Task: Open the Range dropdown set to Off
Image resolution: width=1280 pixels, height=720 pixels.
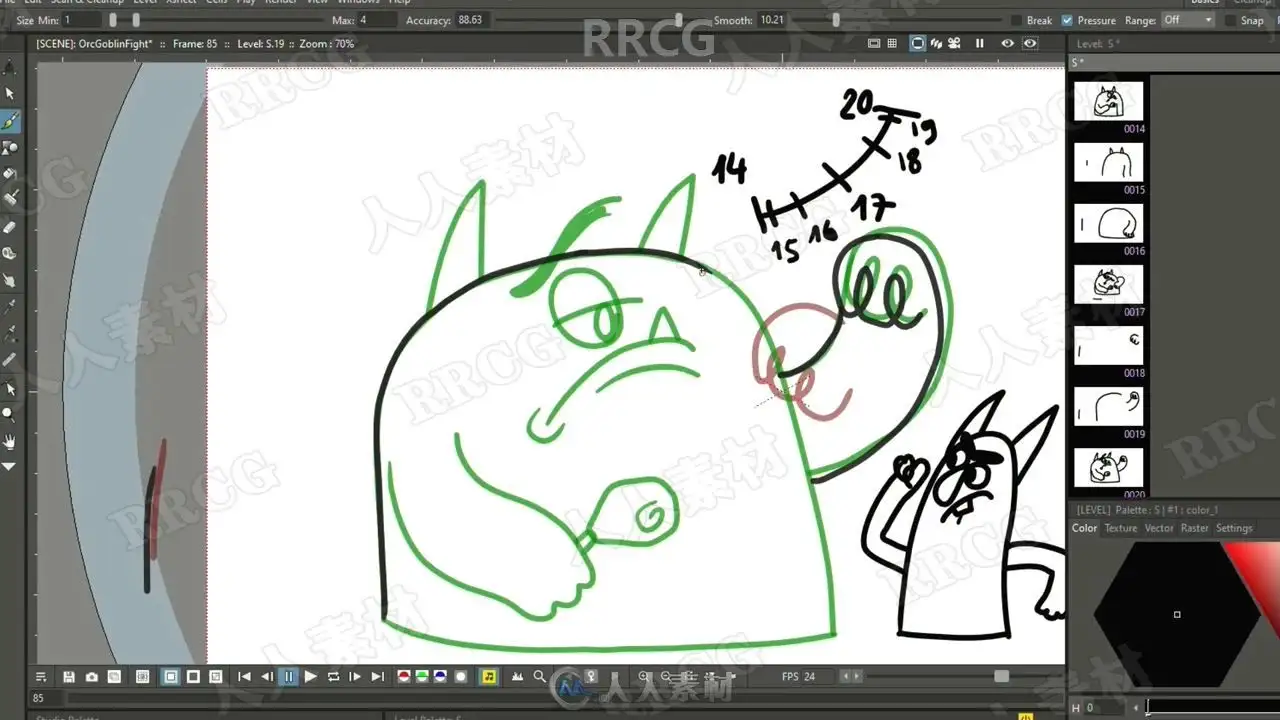Action: pos(1188,20)
